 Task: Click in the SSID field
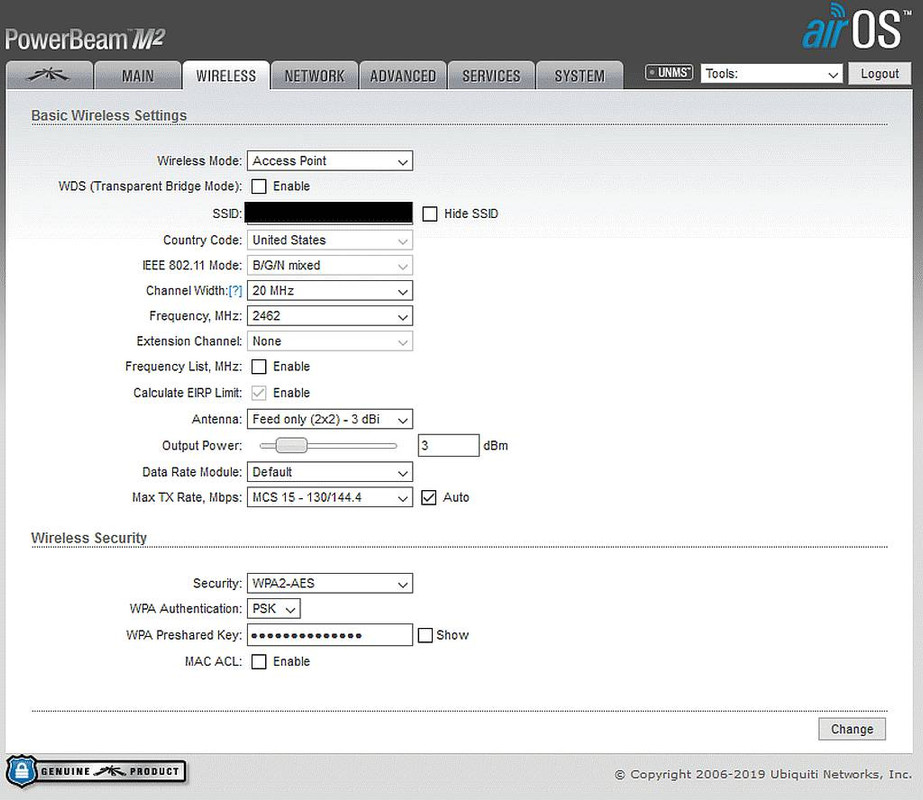tap(328, 213)
